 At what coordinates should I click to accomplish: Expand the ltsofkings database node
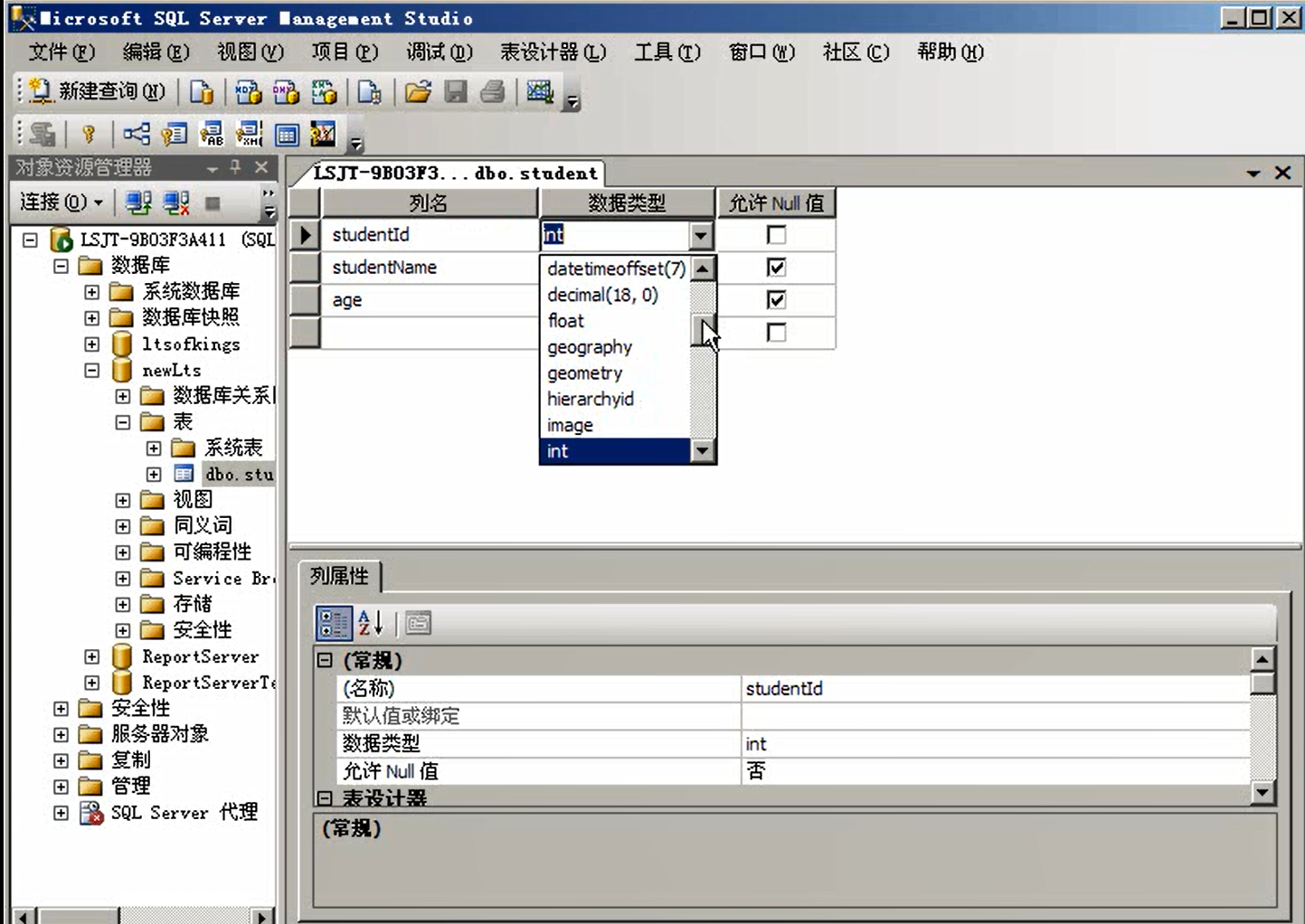coord(91,344)
